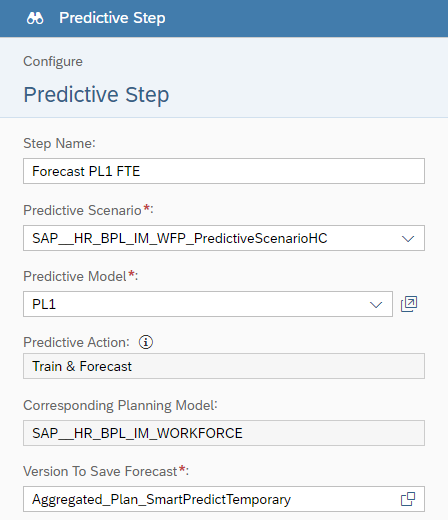Screen dimensions: 448x520
Task: Expand the Predictive Model dropdown arrow
Action: coord(376,304)
